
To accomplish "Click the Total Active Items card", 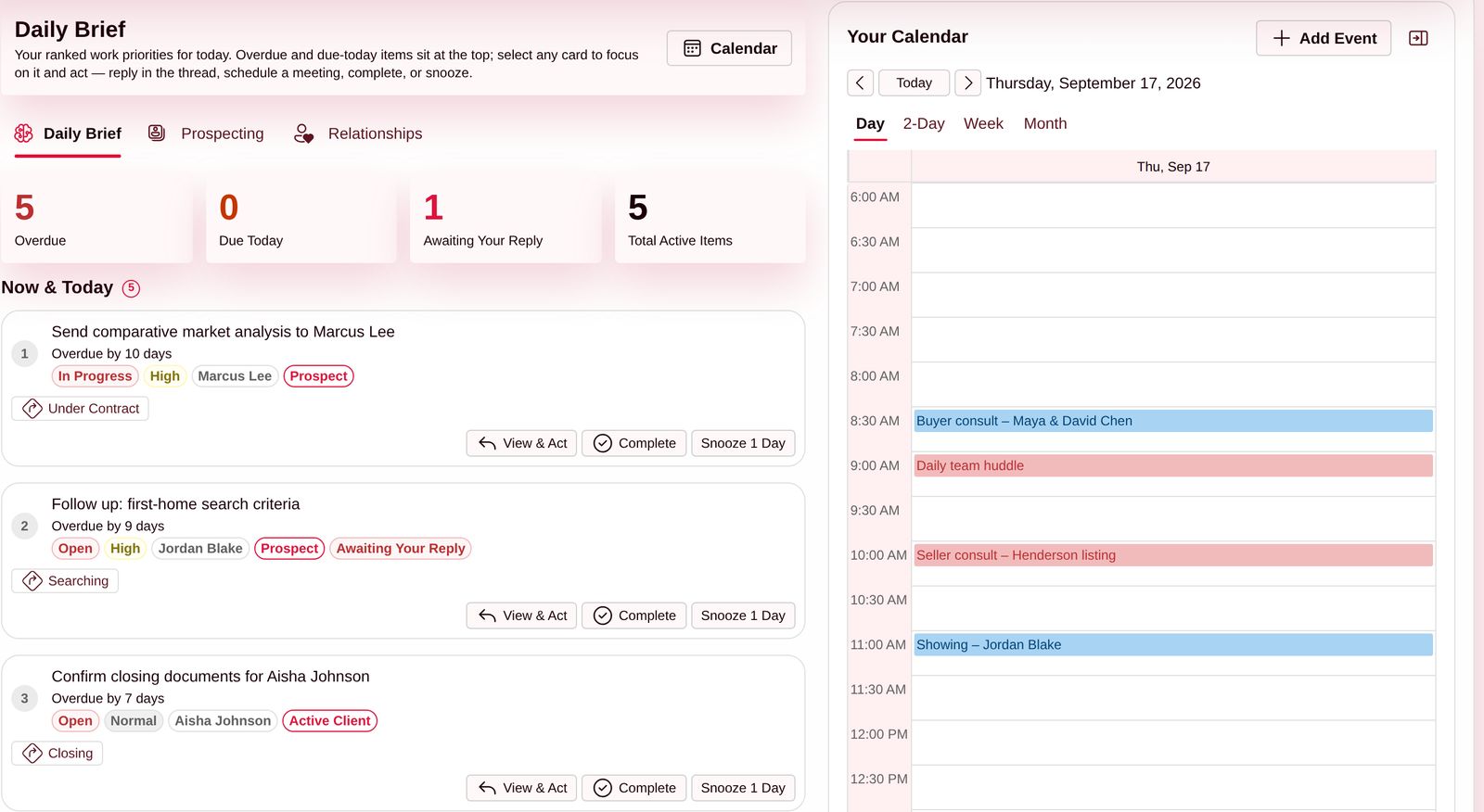I will pyautogui.click(x=710, y=221).
